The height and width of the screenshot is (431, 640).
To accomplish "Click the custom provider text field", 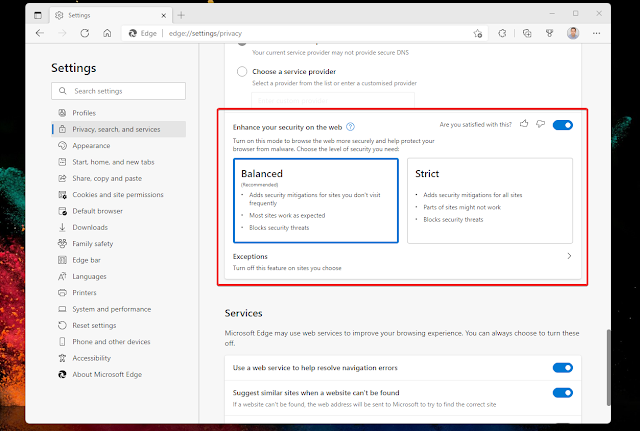I will tap(333, 100).
